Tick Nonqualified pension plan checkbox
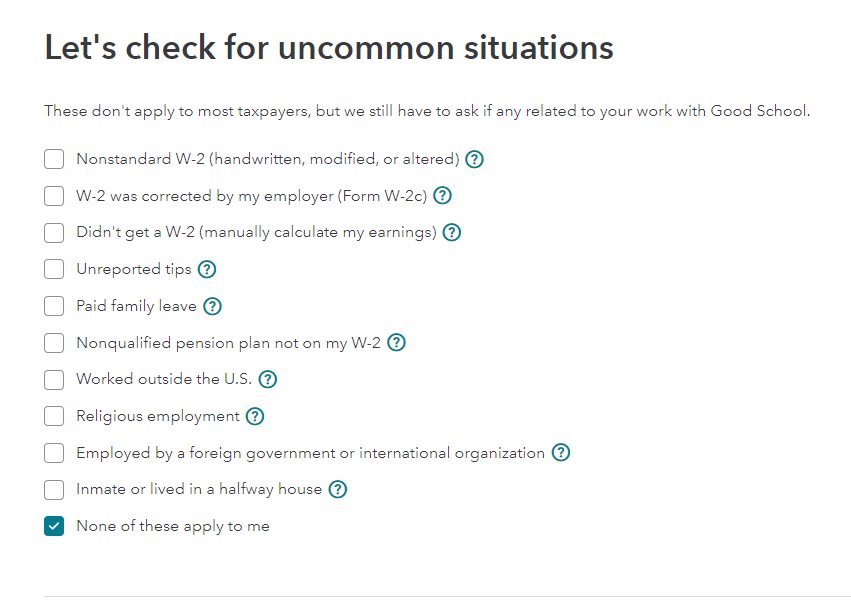The height and width of the screenshot is (607, 851). [54, 343]
